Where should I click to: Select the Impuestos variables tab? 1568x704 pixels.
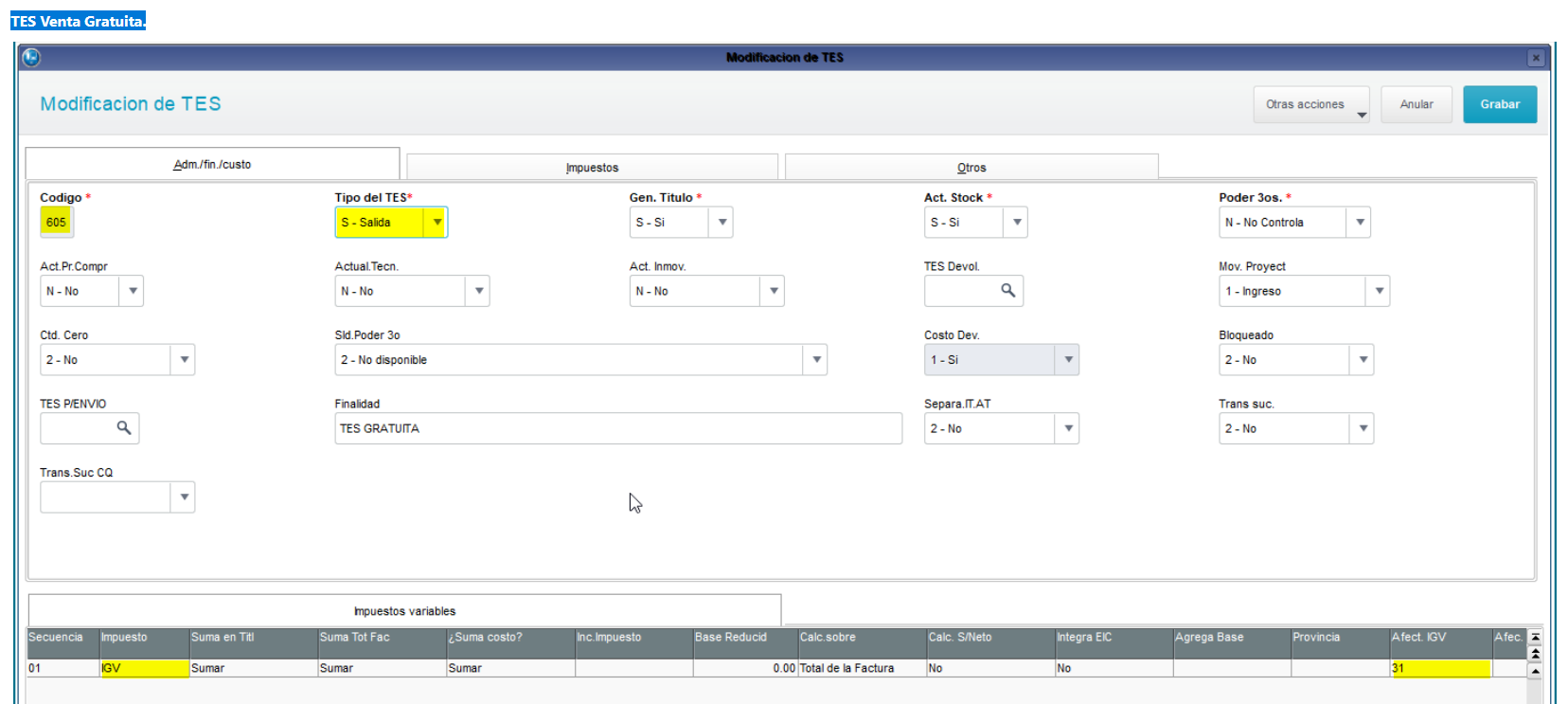(x=404, y=611)
